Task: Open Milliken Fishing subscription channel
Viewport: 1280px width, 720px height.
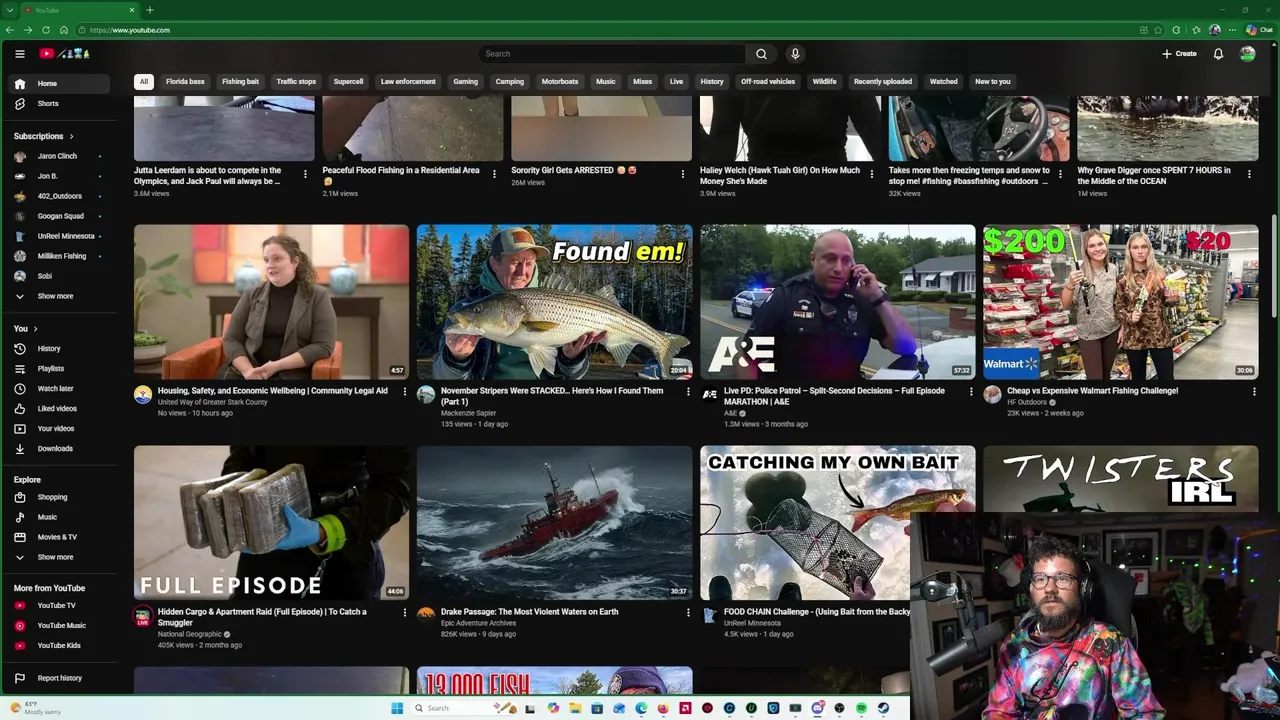Action: click(61, 257)
